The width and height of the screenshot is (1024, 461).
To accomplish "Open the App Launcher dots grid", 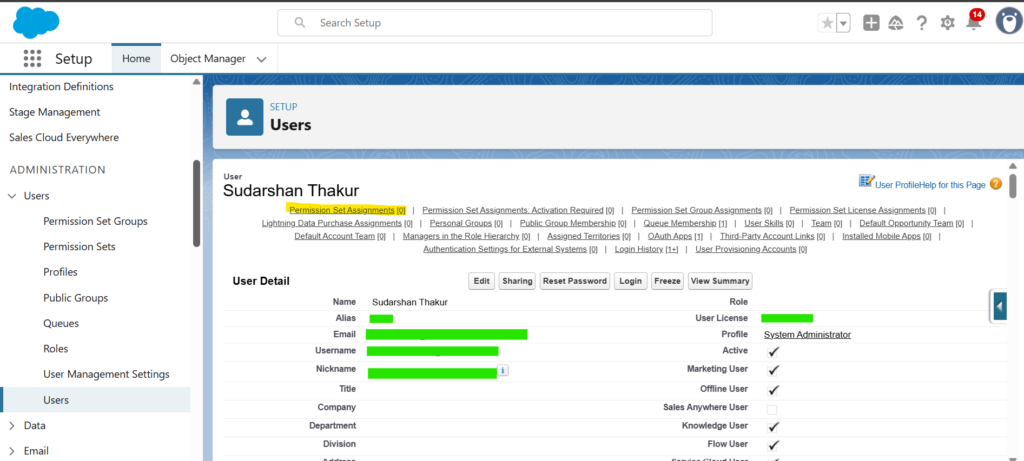I will tap(32, 58).
